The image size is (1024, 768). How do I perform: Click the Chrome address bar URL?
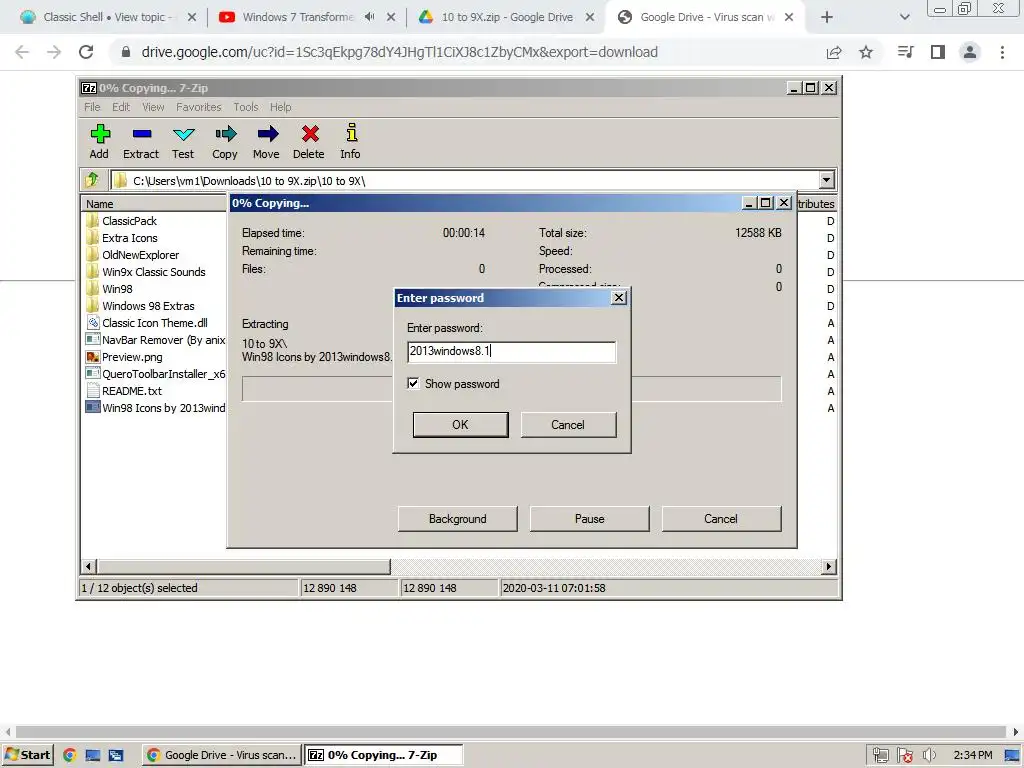(399, 52)
